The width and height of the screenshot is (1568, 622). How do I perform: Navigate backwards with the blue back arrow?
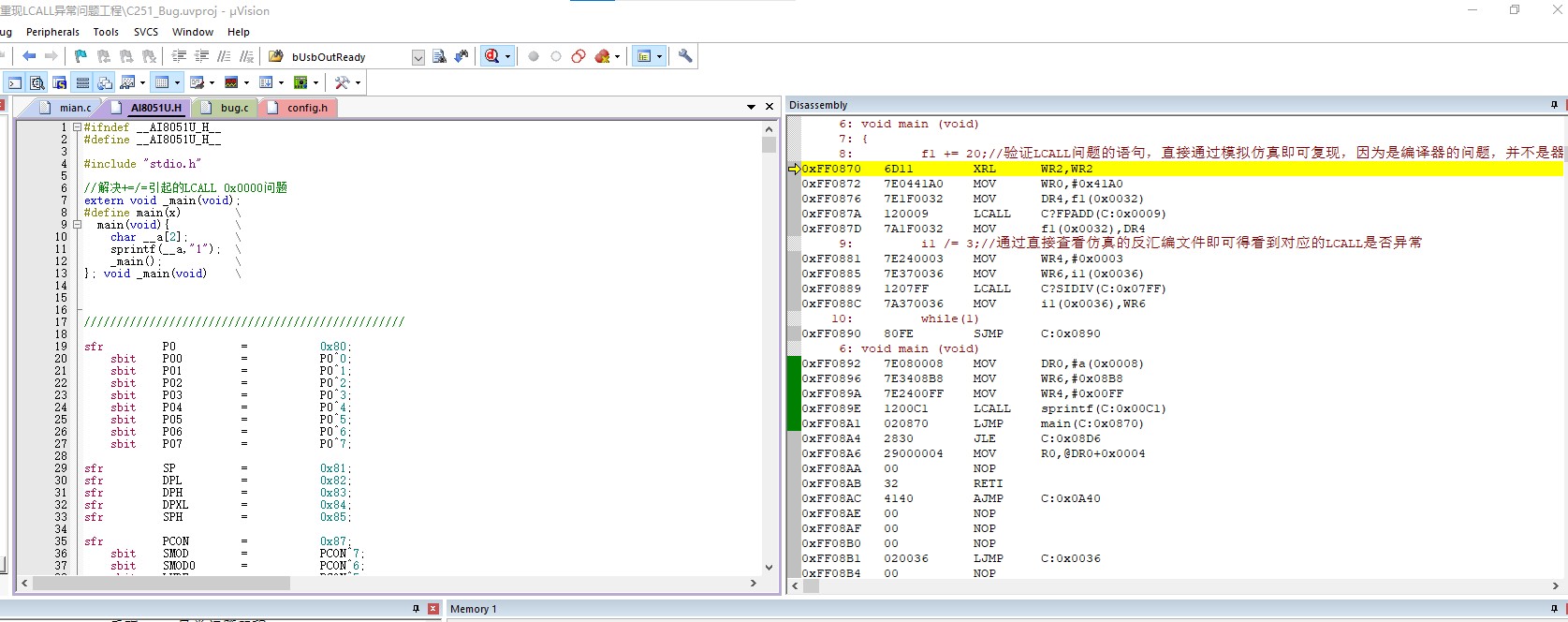29,56
